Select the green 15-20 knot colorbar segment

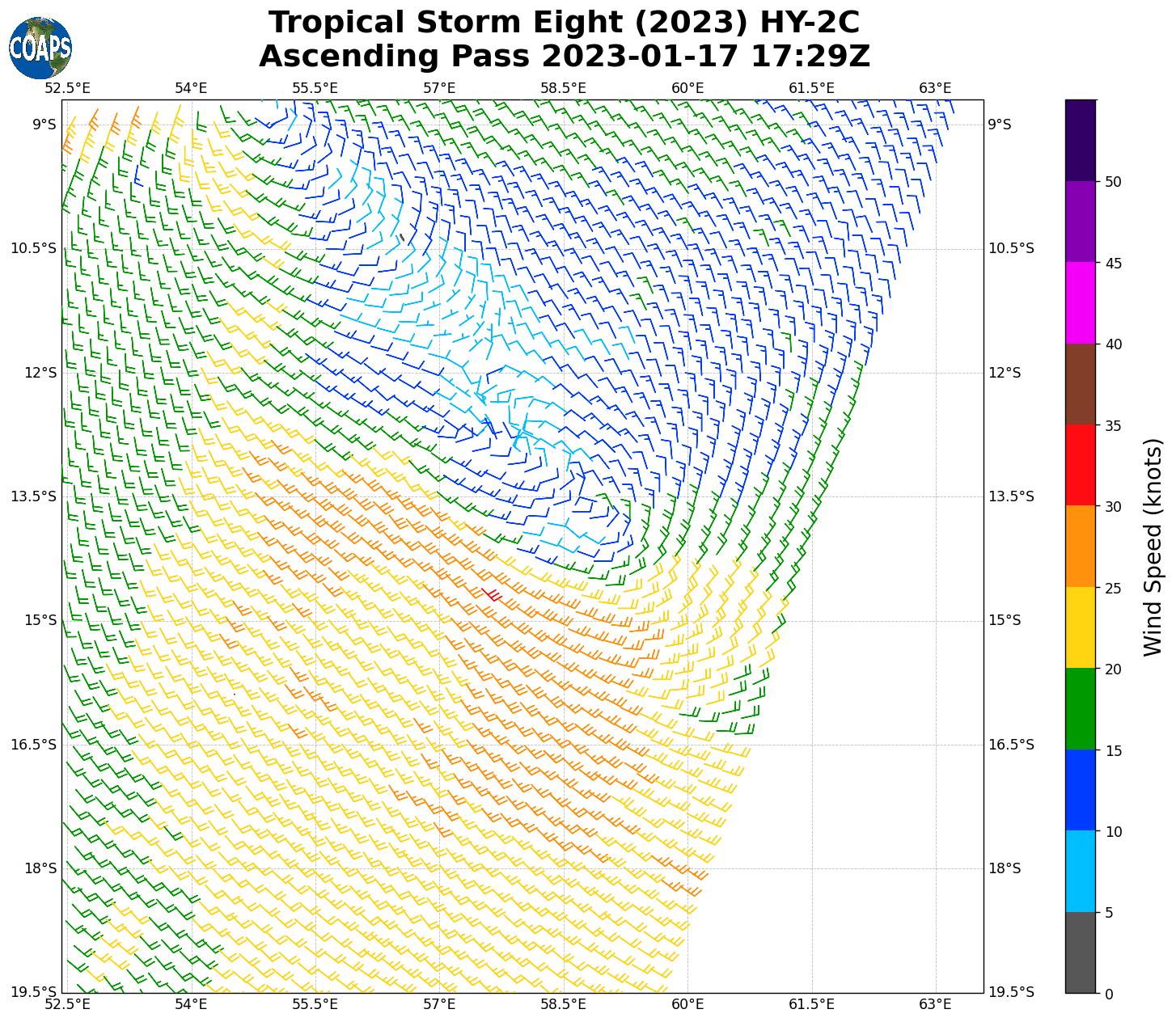click(x=1081, y=708)
